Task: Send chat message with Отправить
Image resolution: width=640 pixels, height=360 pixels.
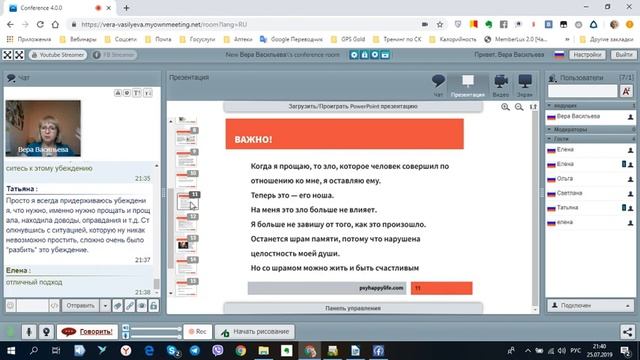Action: click(x=80, y=305)
